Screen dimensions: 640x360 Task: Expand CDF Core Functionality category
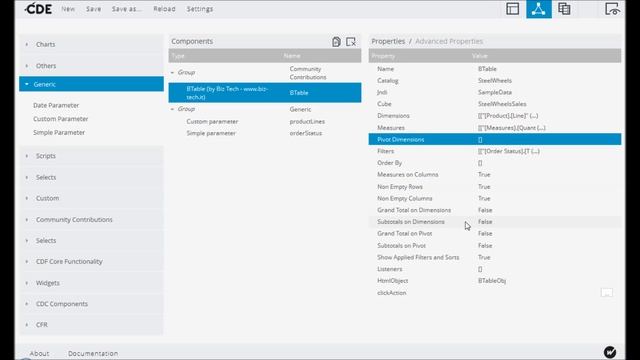pyautogui.click(x=91, y=261)
